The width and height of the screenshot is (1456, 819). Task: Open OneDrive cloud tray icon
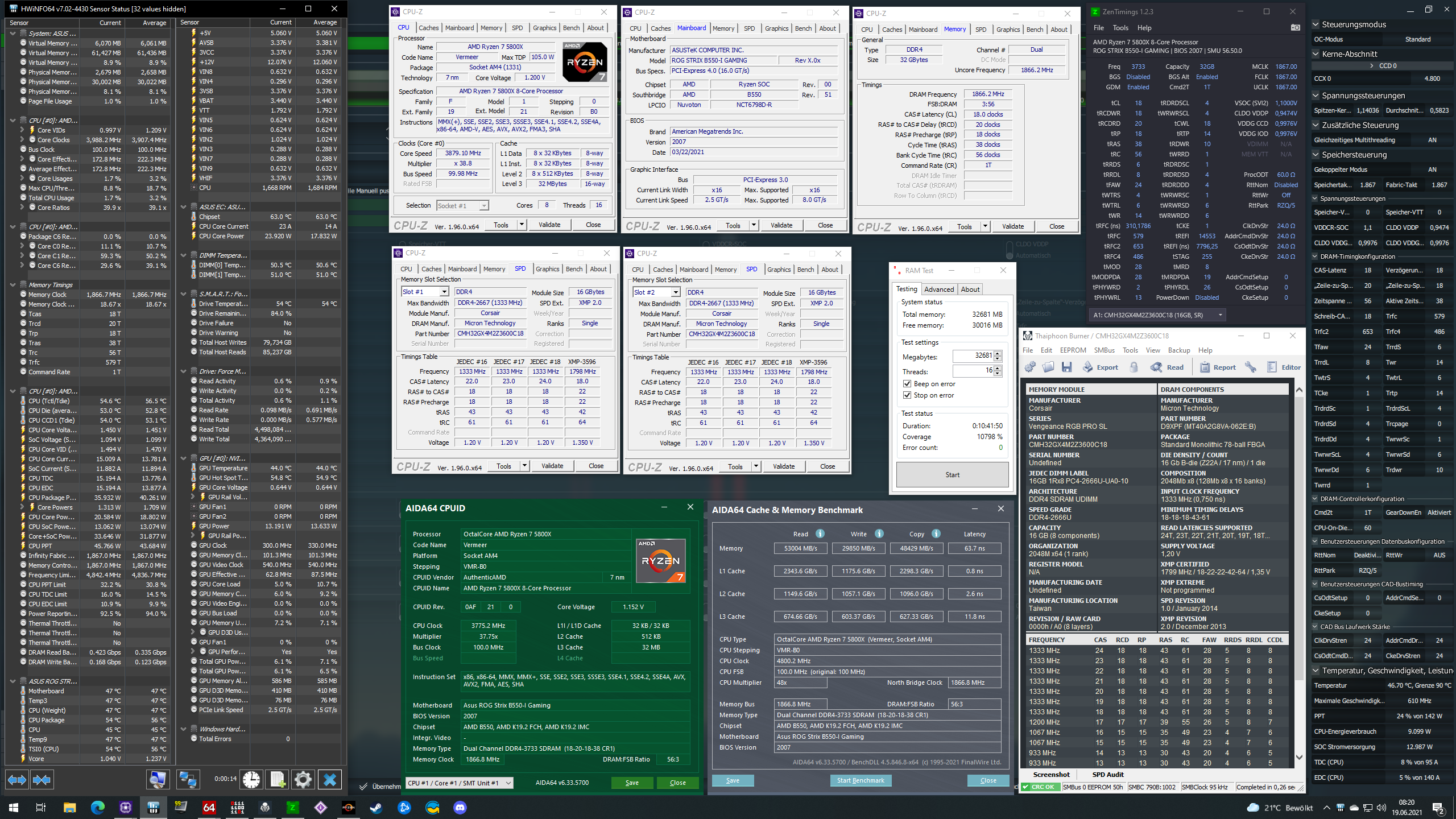(1354, 808)
